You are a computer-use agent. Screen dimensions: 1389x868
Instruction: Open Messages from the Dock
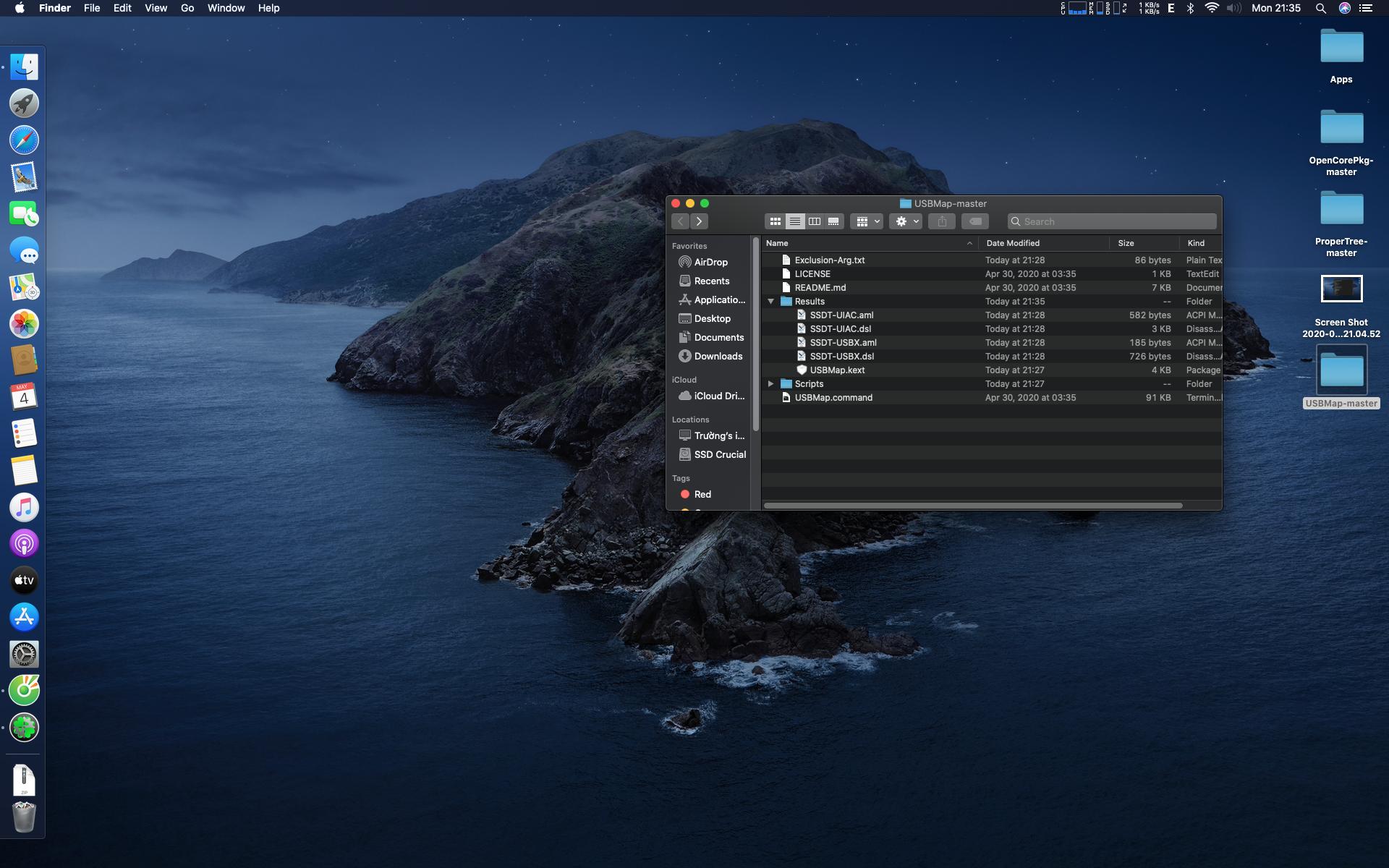pyautogui.click(x=24, y=250)
